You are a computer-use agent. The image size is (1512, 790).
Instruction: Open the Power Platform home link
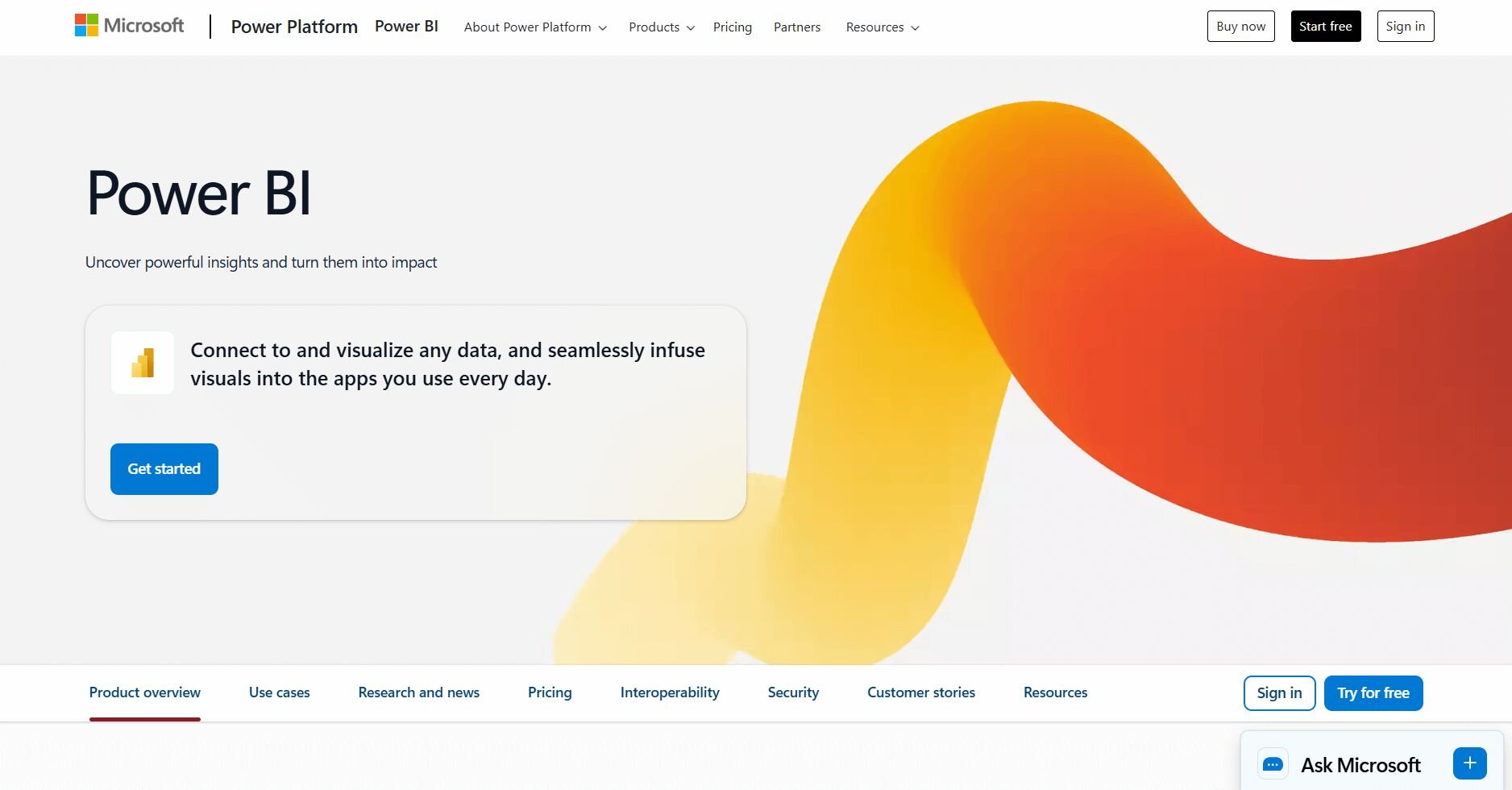[x=294, y=27]
